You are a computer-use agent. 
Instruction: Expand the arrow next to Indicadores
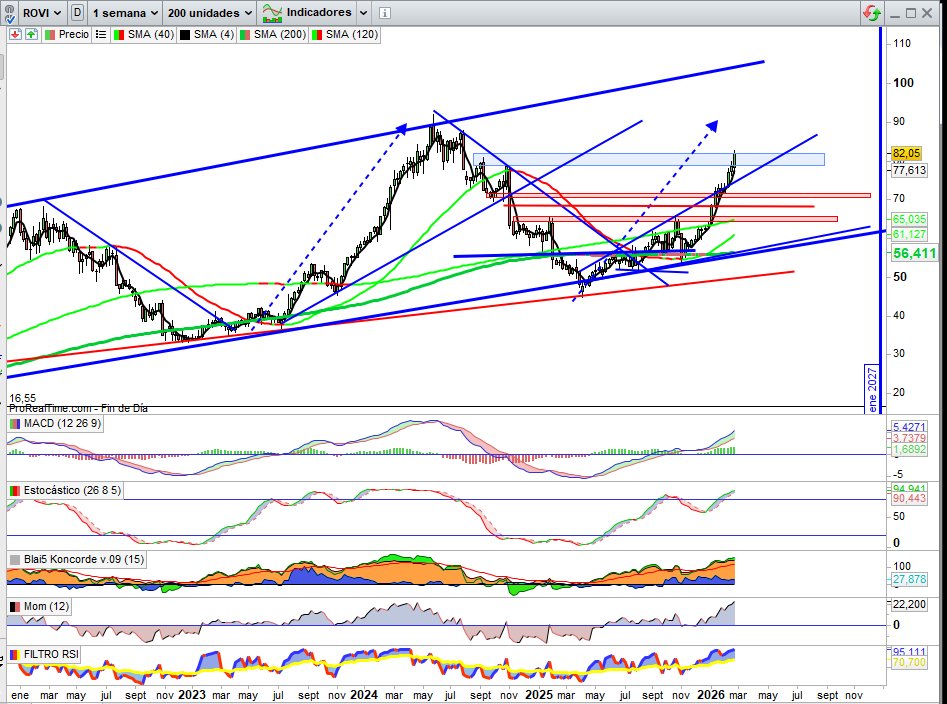[363, 13]
